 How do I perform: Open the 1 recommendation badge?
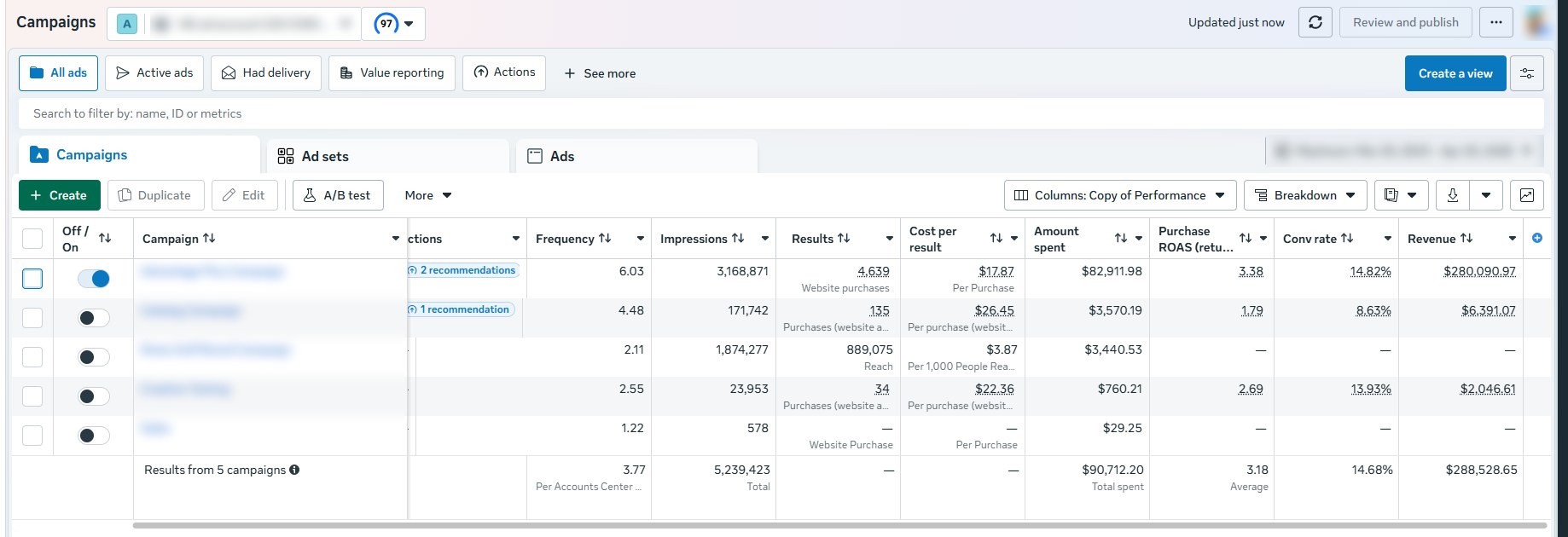click(x=459, y=309)
